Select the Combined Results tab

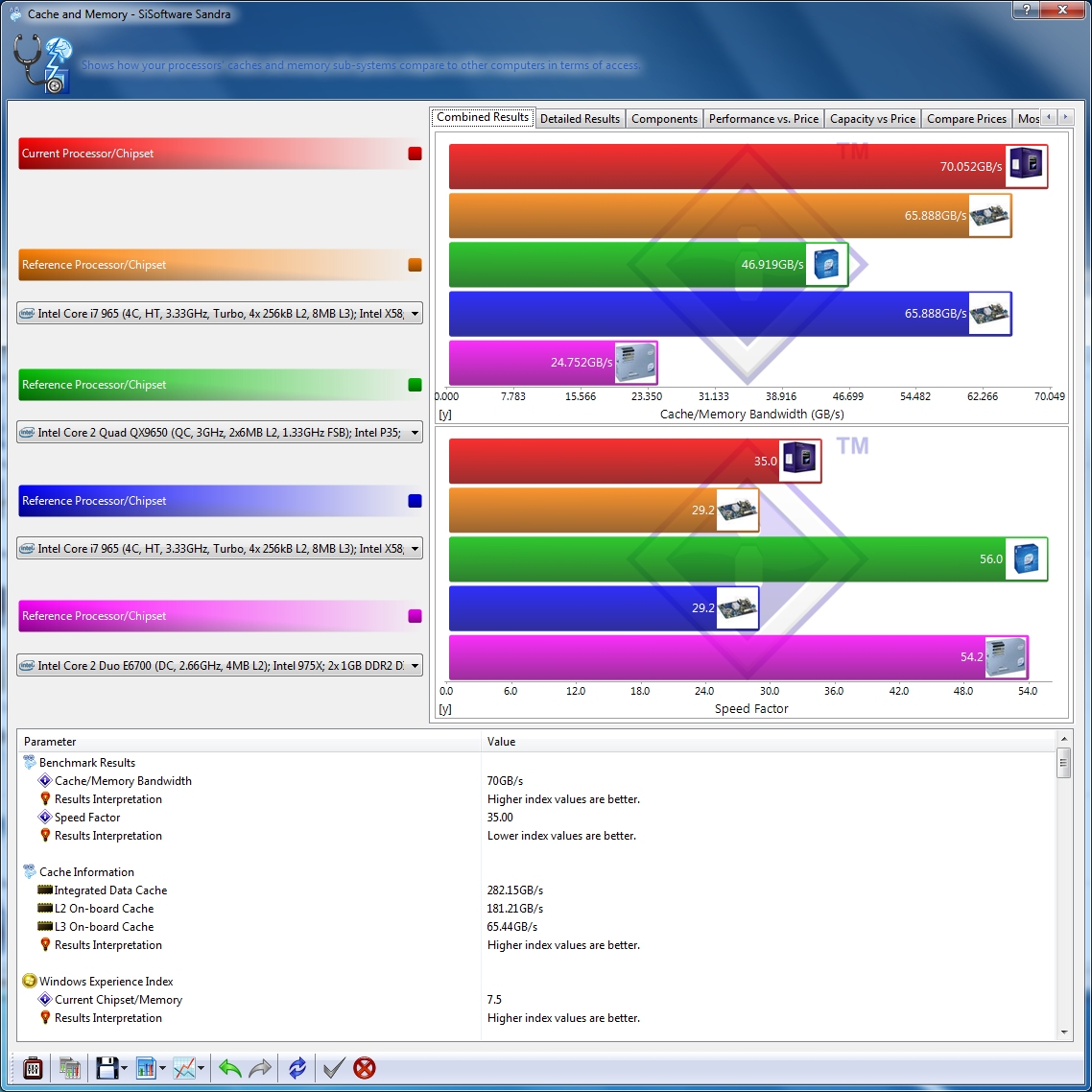click(483, 117)
